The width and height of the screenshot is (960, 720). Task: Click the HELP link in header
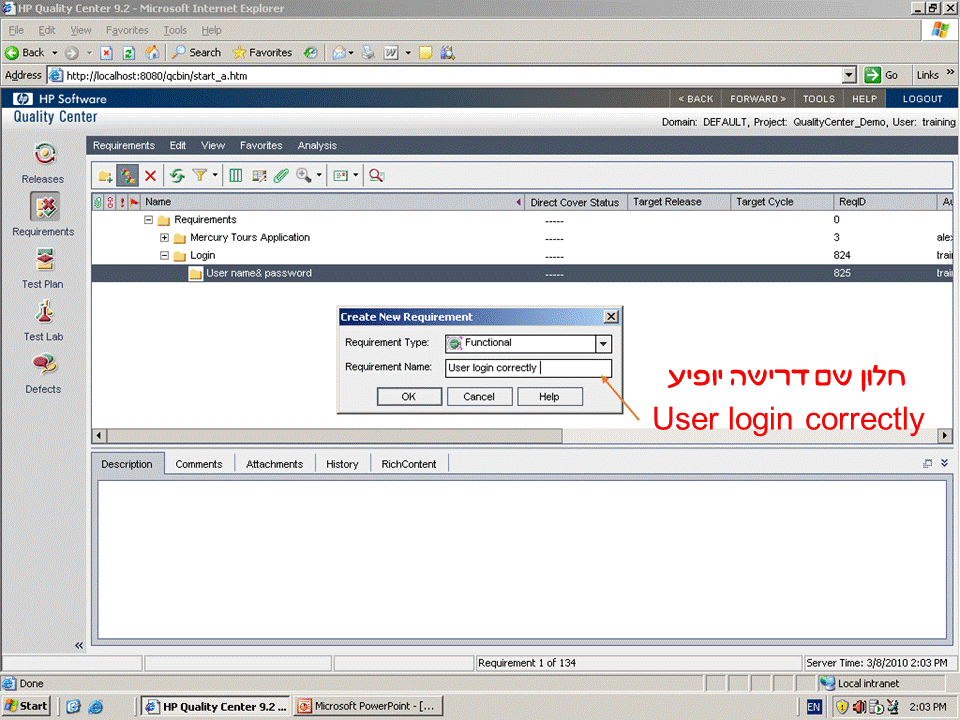pyautogui.click(x=864, y=99)
